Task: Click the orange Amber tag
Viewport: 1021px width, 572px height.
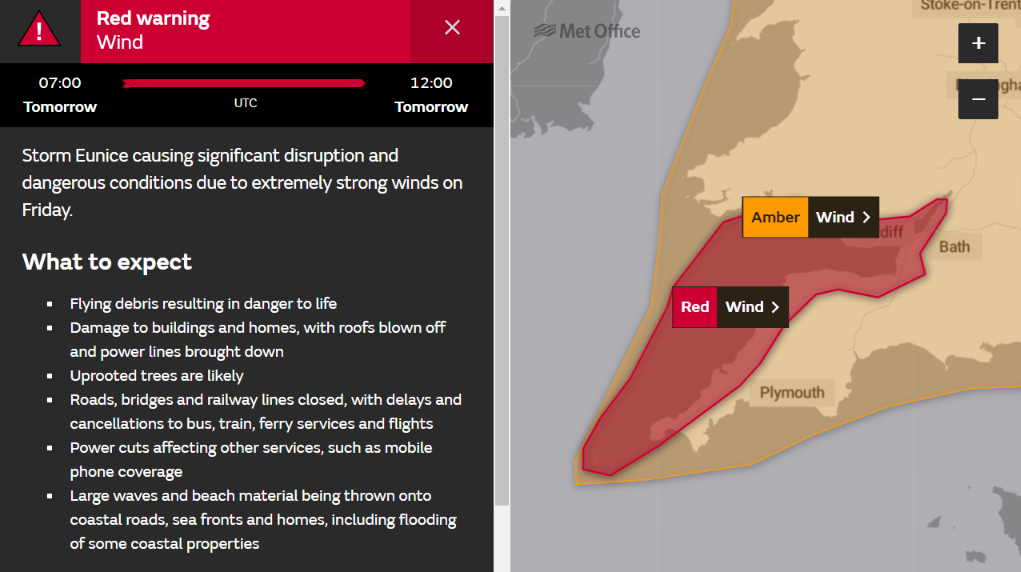Action: pos(776,217)
